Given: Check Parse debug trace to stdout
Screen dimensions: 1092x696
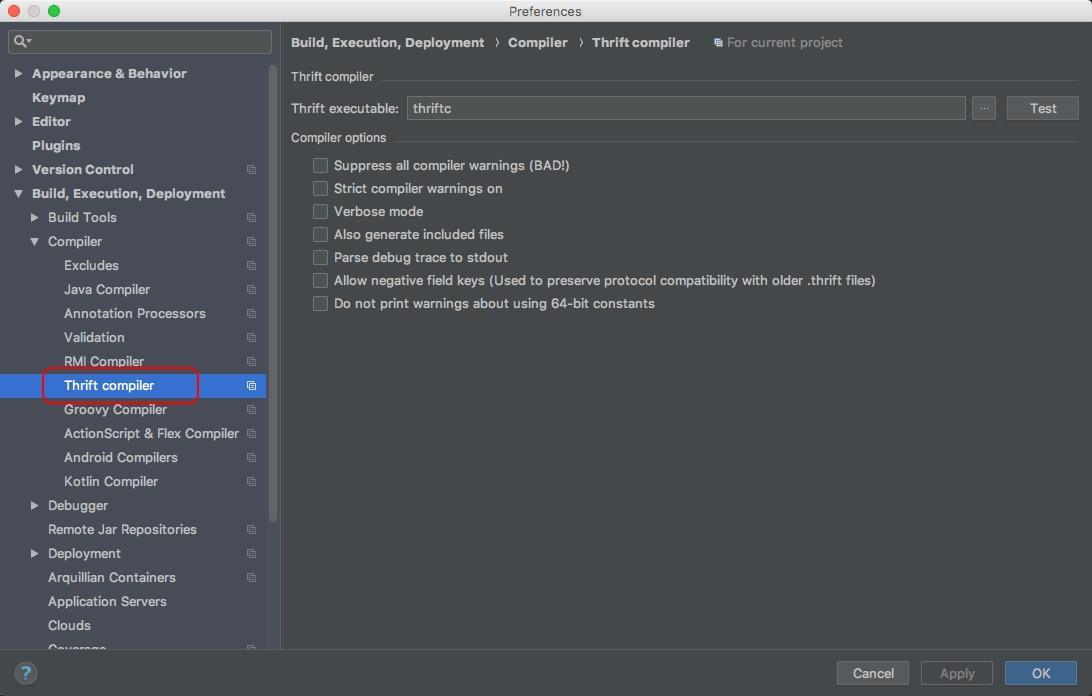Looking at the screenshot, I should (320, 257).
